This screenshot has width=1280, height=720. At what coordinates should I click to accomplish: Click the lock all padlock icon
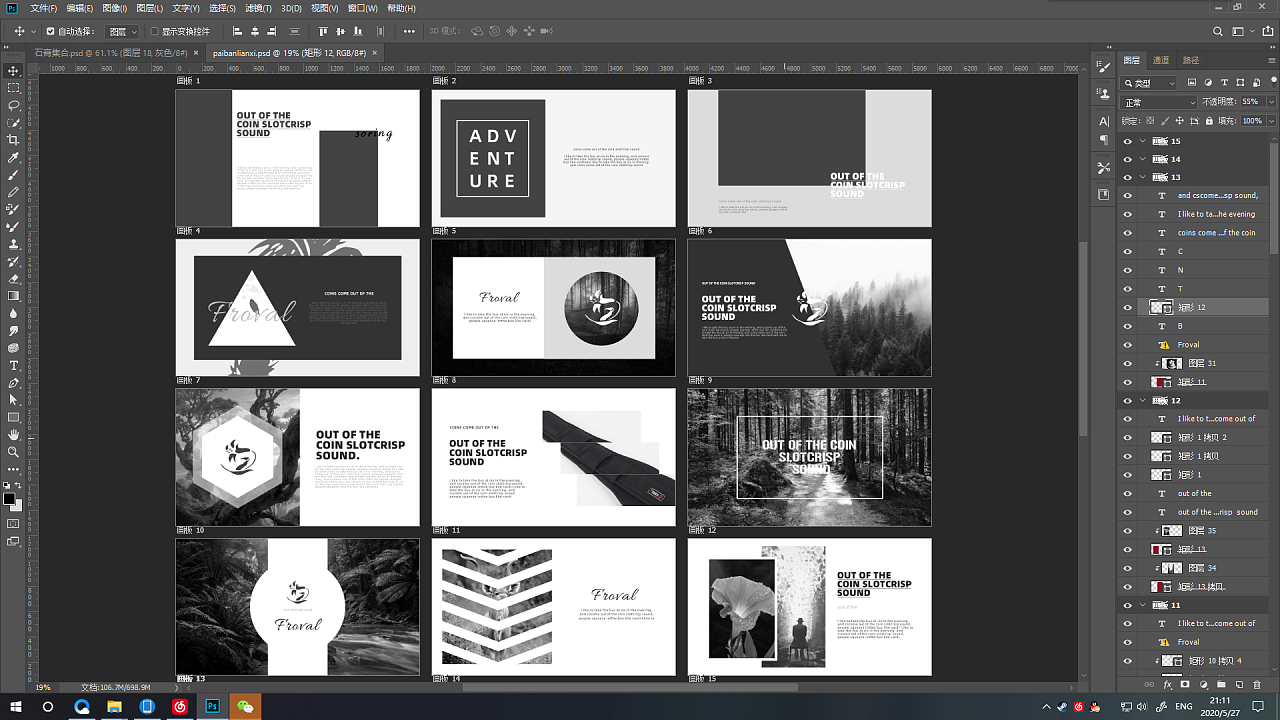pos(1209,121)
